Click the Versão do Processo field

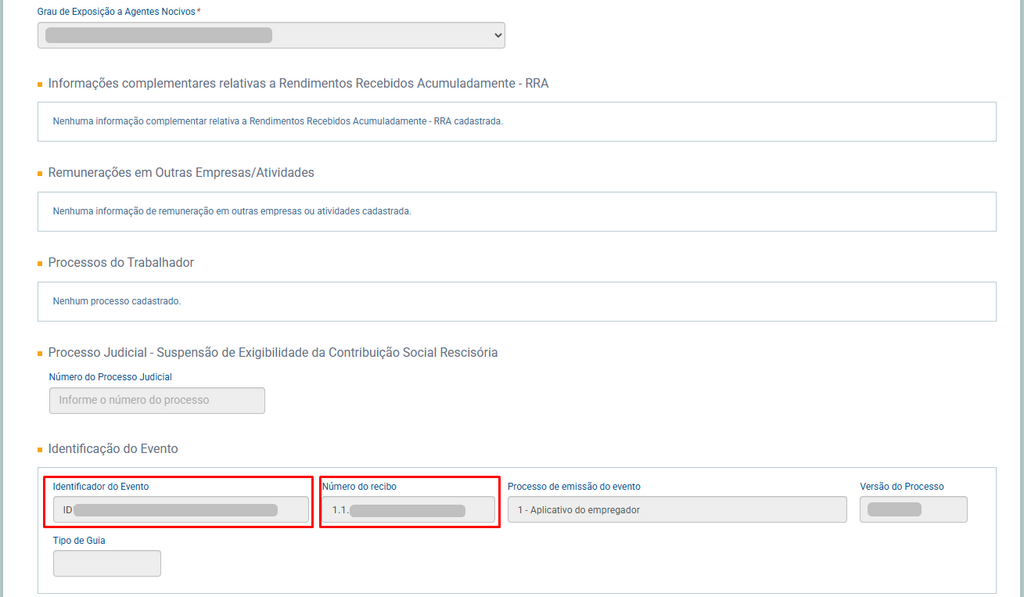click(x=913, y=510)
